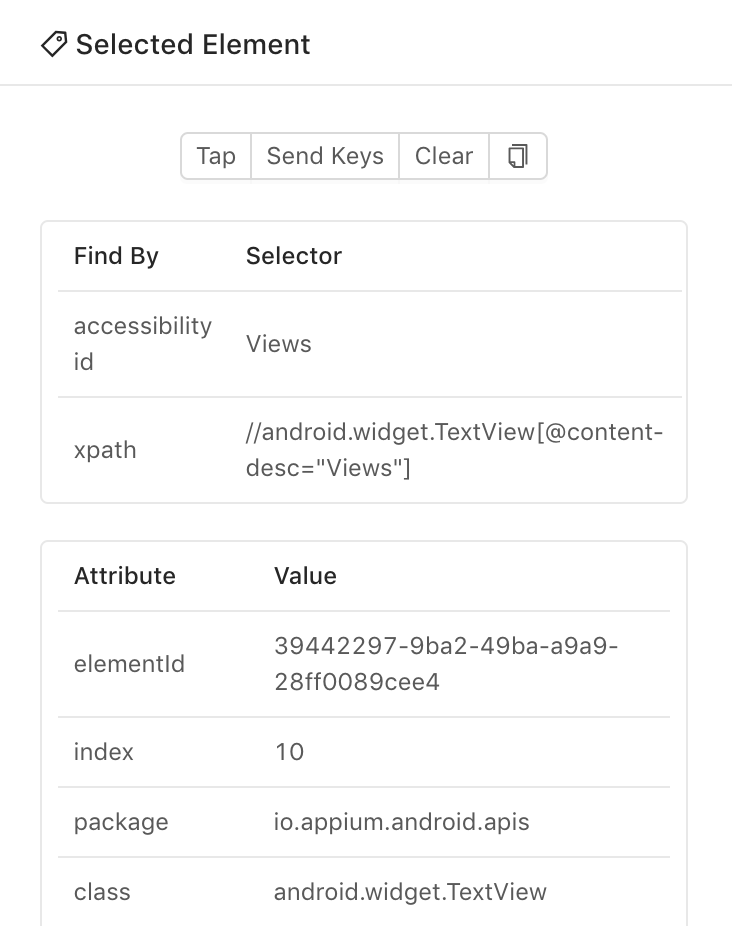This screenshot has height=926, width=732.
Task: Click the copy attributes icon button
Action: click(518, 156)
